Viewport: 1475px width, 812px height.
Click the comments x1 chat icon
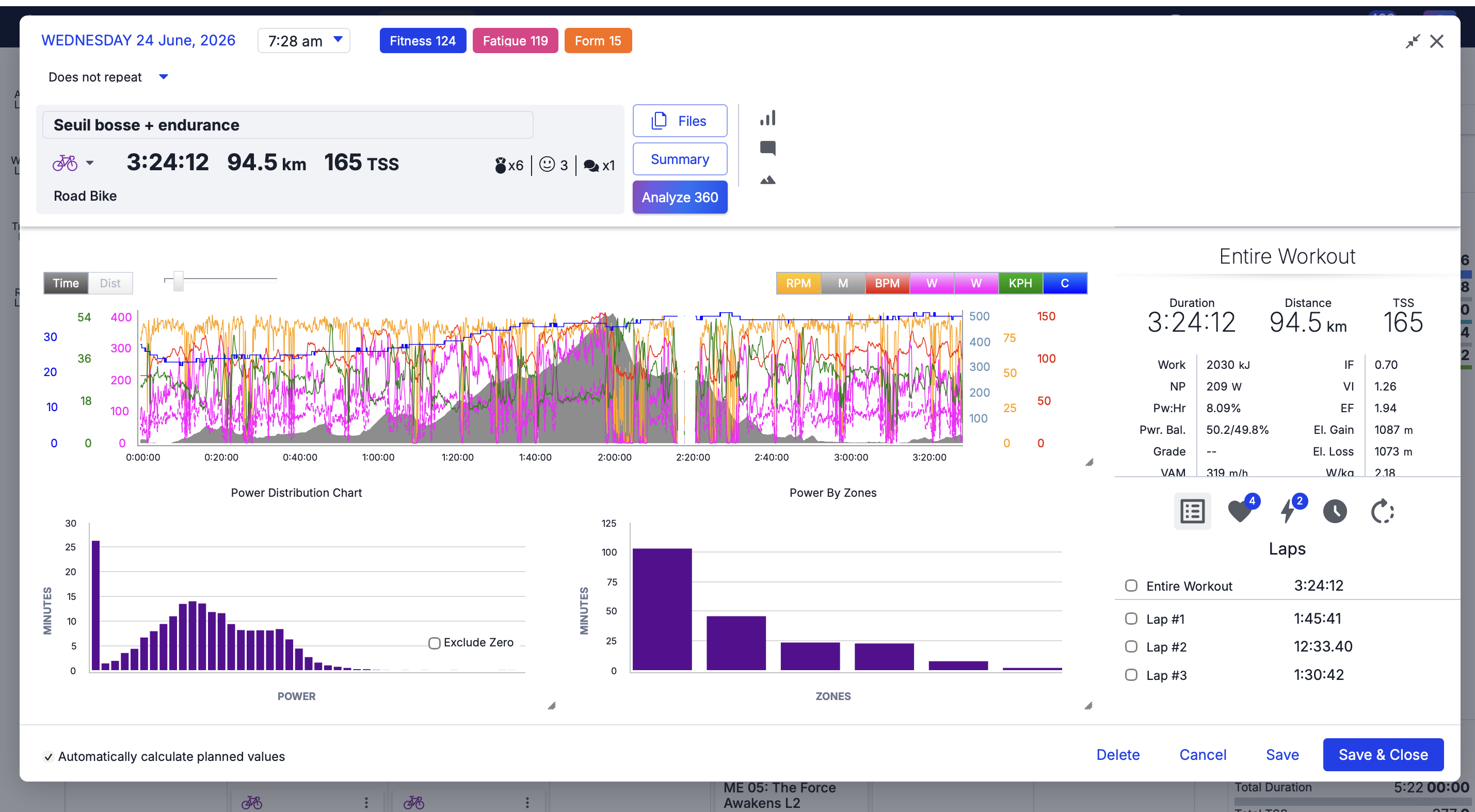[x=591, y=166]
